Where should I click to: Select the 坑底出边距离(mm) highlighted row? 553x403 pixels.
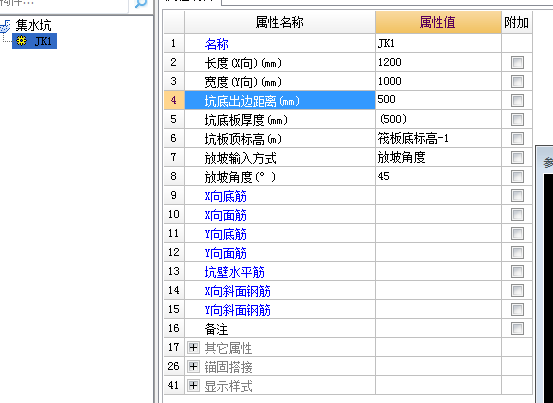280,100
